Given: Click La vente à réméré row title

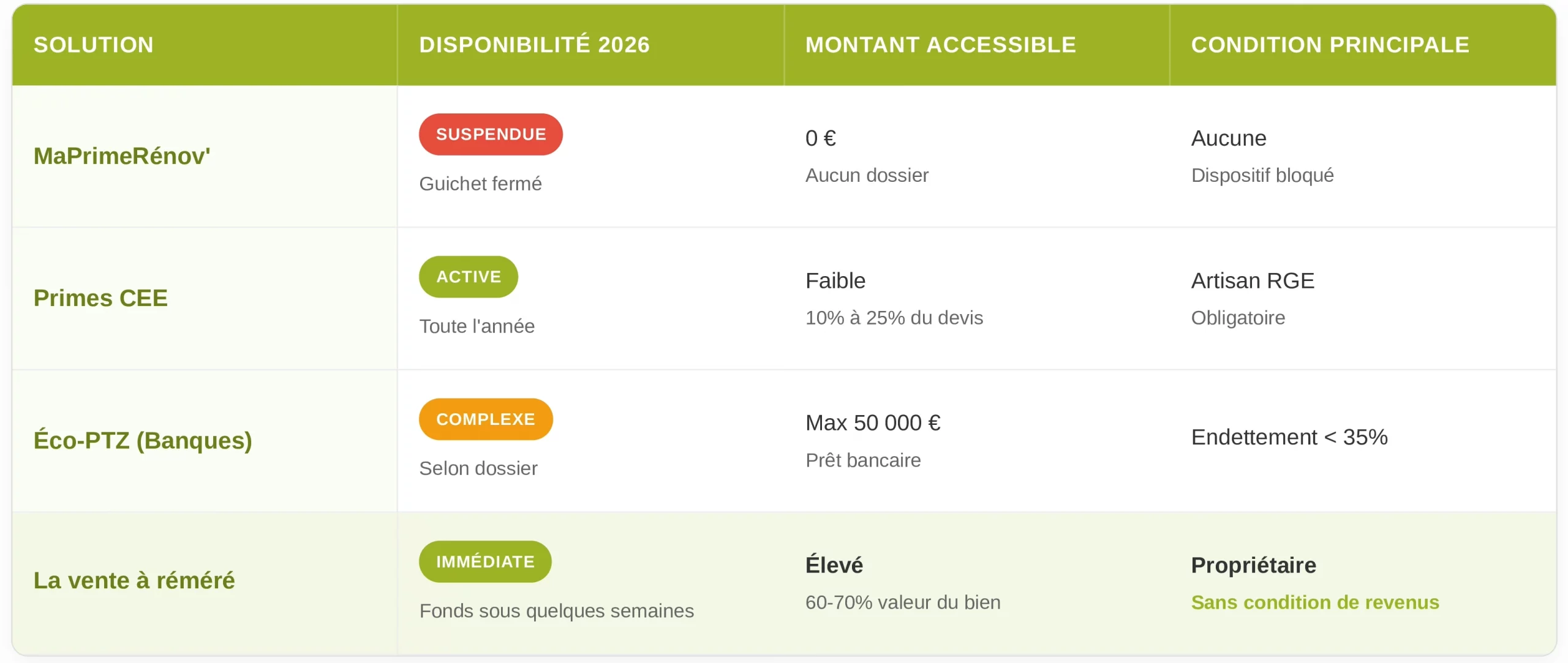Looking at the screenshot, I should (x=134, y=580).
